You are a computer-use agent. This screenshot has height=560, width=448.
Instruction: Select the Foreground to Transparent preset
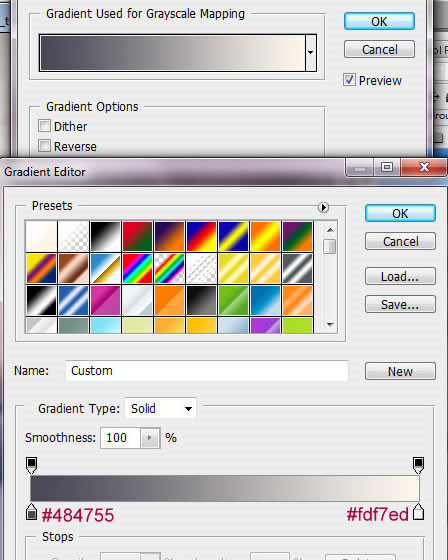pos(73,236)
